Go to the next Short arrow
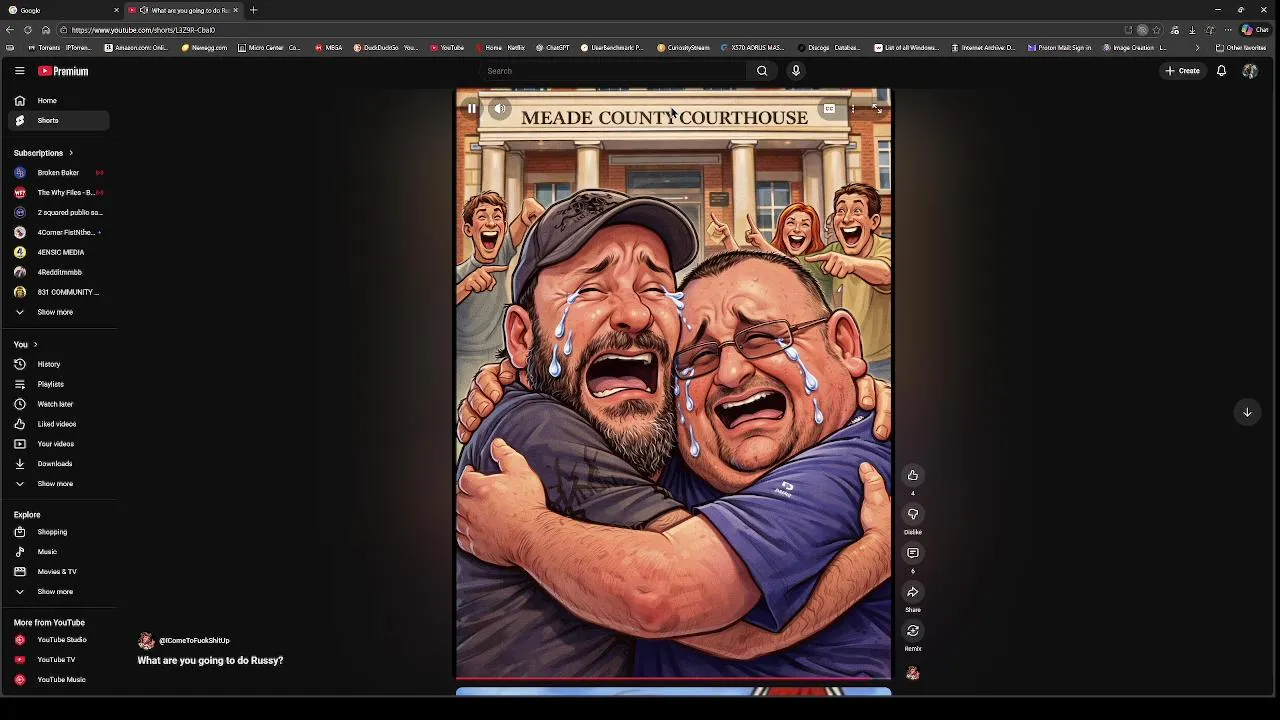The width and height of the screenshot is (1280, 720). pos(1247,412)
